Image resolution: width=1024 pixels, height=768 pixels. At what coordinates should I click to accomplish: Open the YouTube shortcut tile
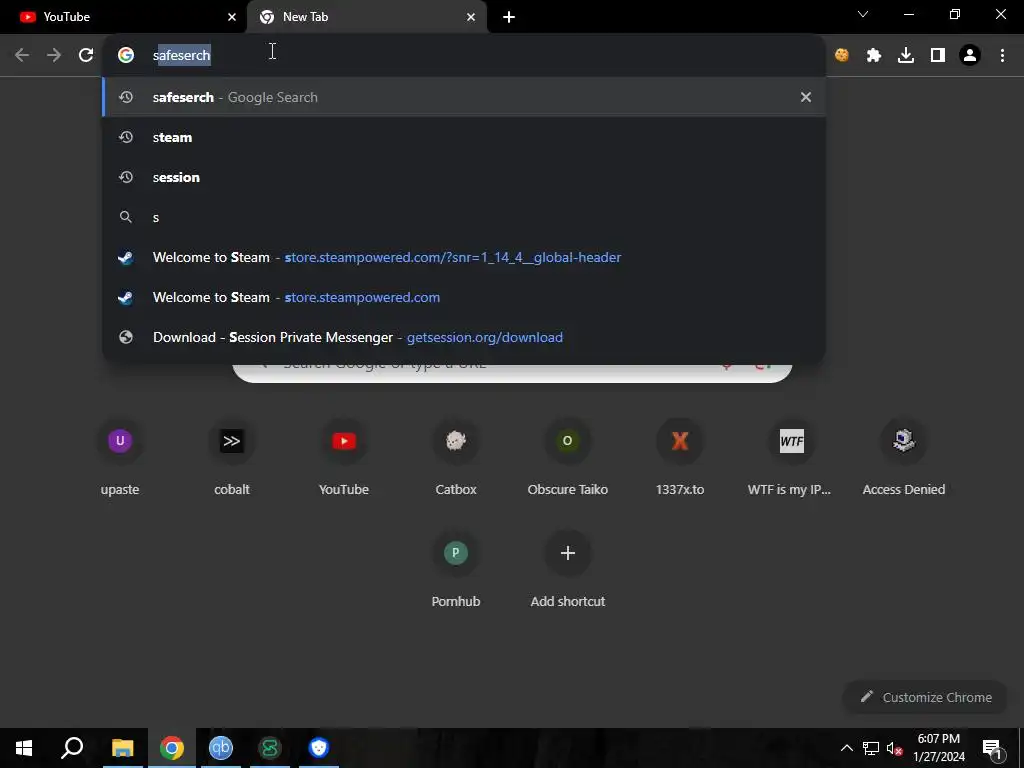click(x=344, y=457)
